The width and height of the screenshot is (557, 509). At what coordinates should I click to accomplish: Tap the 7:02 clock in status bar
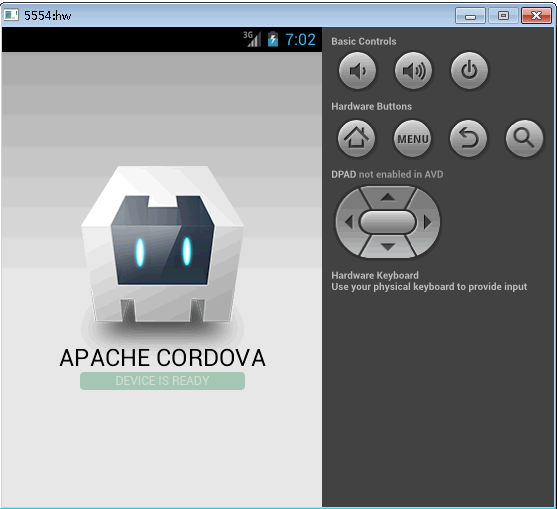pos(301,39)
